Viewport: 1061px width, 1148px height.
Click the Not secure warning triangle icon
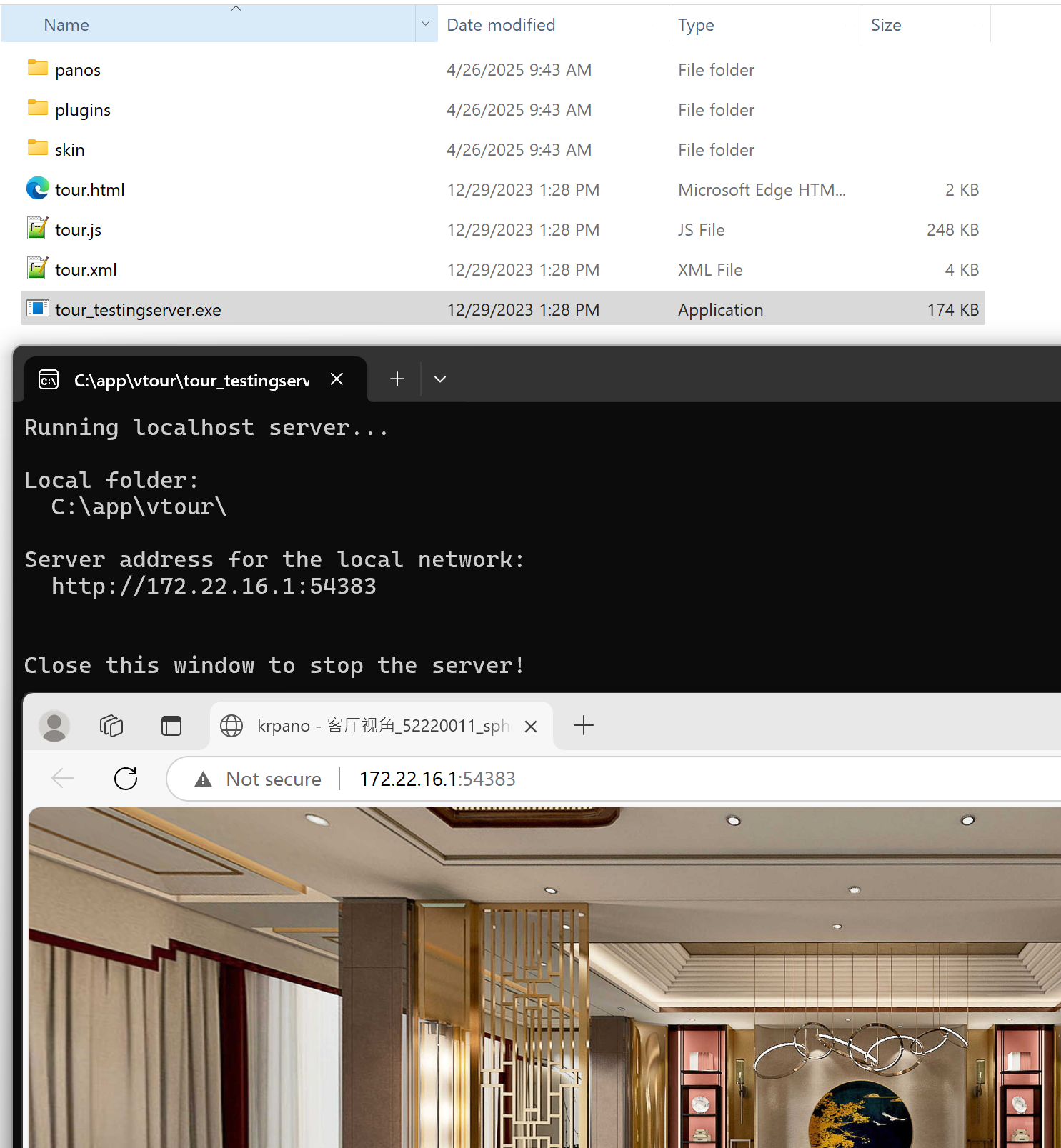(204, 779)
